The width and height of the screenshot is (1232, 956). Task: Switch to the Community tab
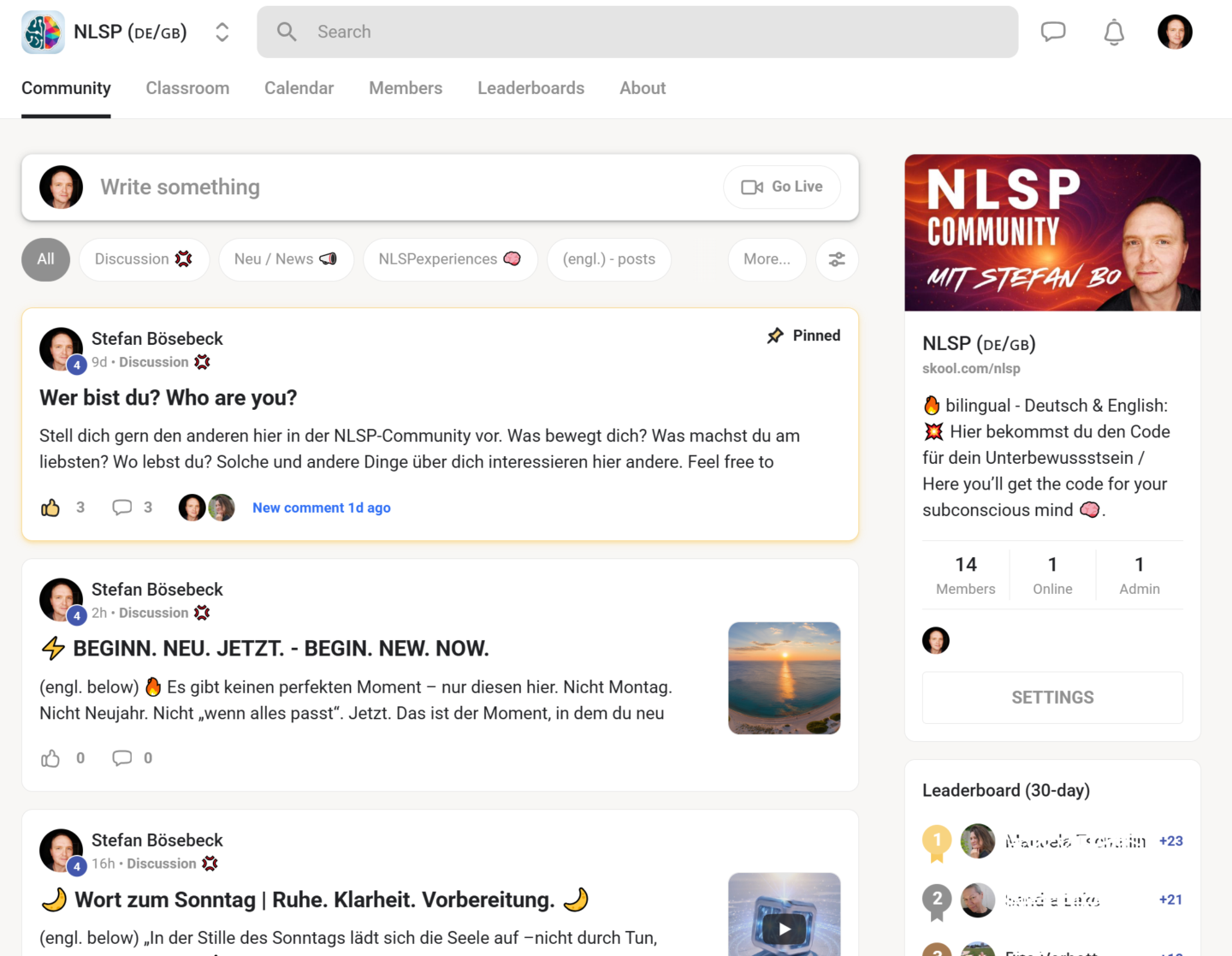point(66,88)
